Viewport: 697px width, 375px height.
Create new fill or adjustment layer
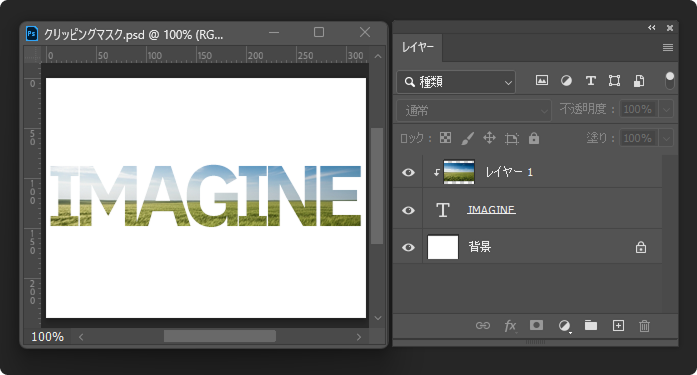pyautogui.click(x=564, y=326)
